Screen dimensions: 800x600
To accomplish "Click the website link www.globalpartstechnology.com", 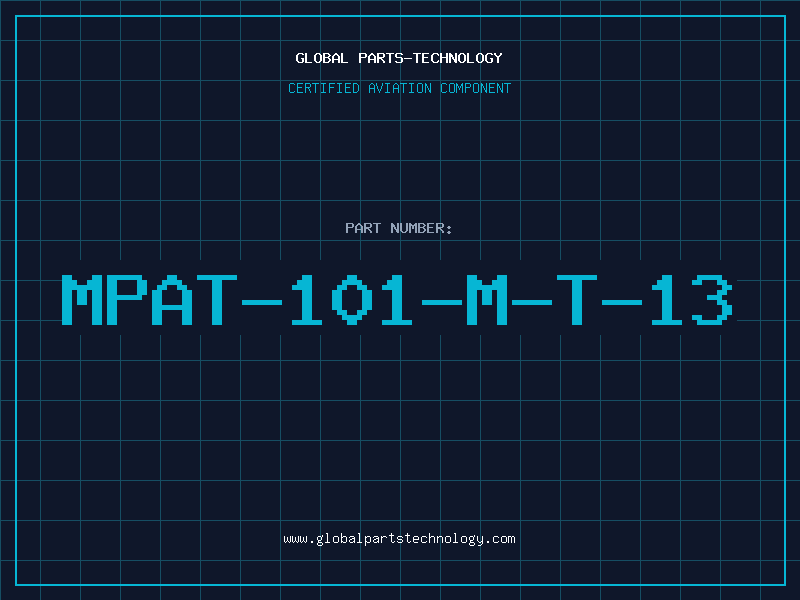I will pos(399,539).
